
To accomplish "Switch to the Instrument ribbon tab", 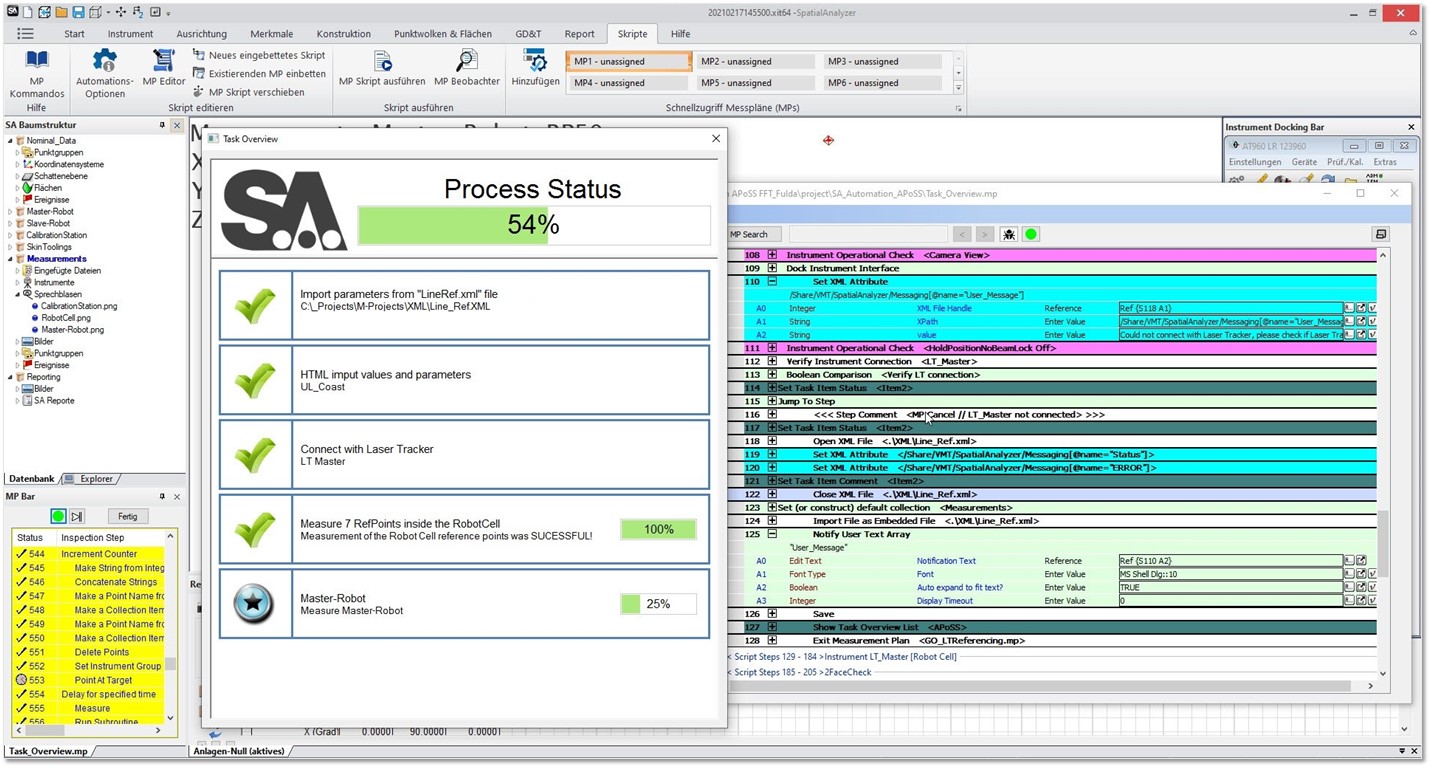I will 131,34.
